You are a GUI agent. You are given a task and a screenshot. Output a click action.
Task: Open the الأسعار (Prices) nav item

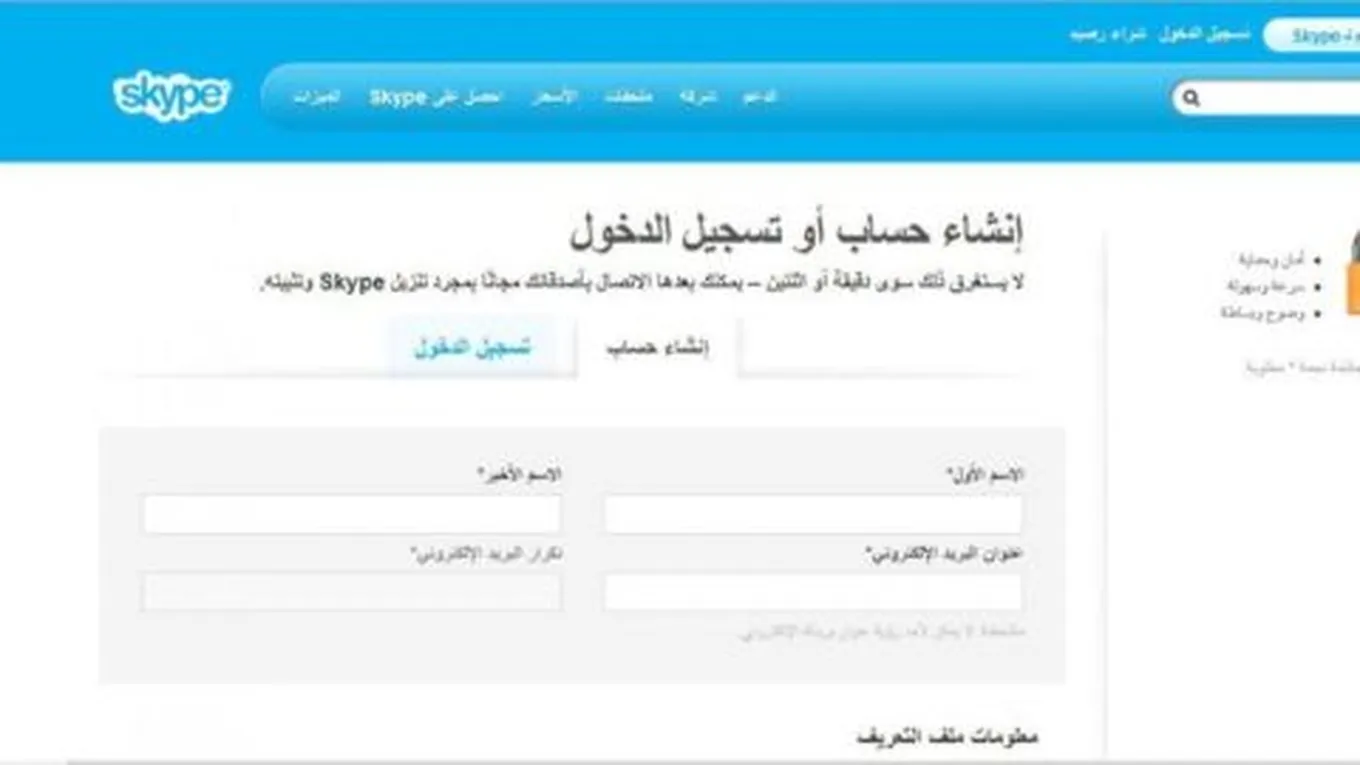pyautogui.click(x=553, y=97)
